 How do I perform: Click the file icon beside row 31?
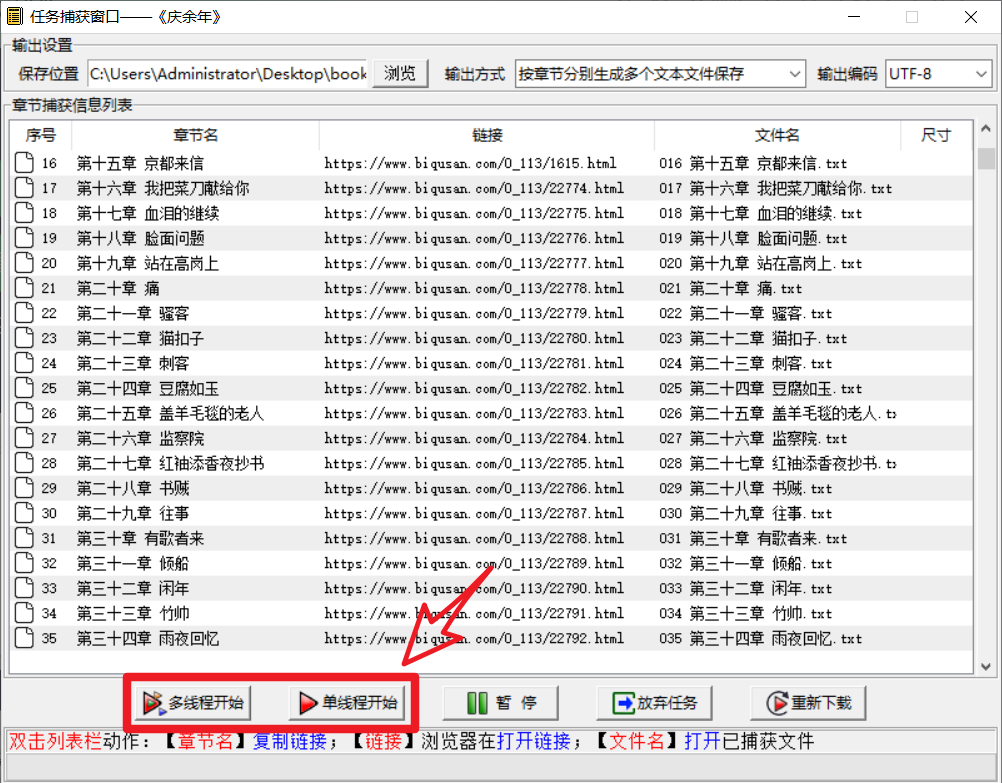point(24,538)
